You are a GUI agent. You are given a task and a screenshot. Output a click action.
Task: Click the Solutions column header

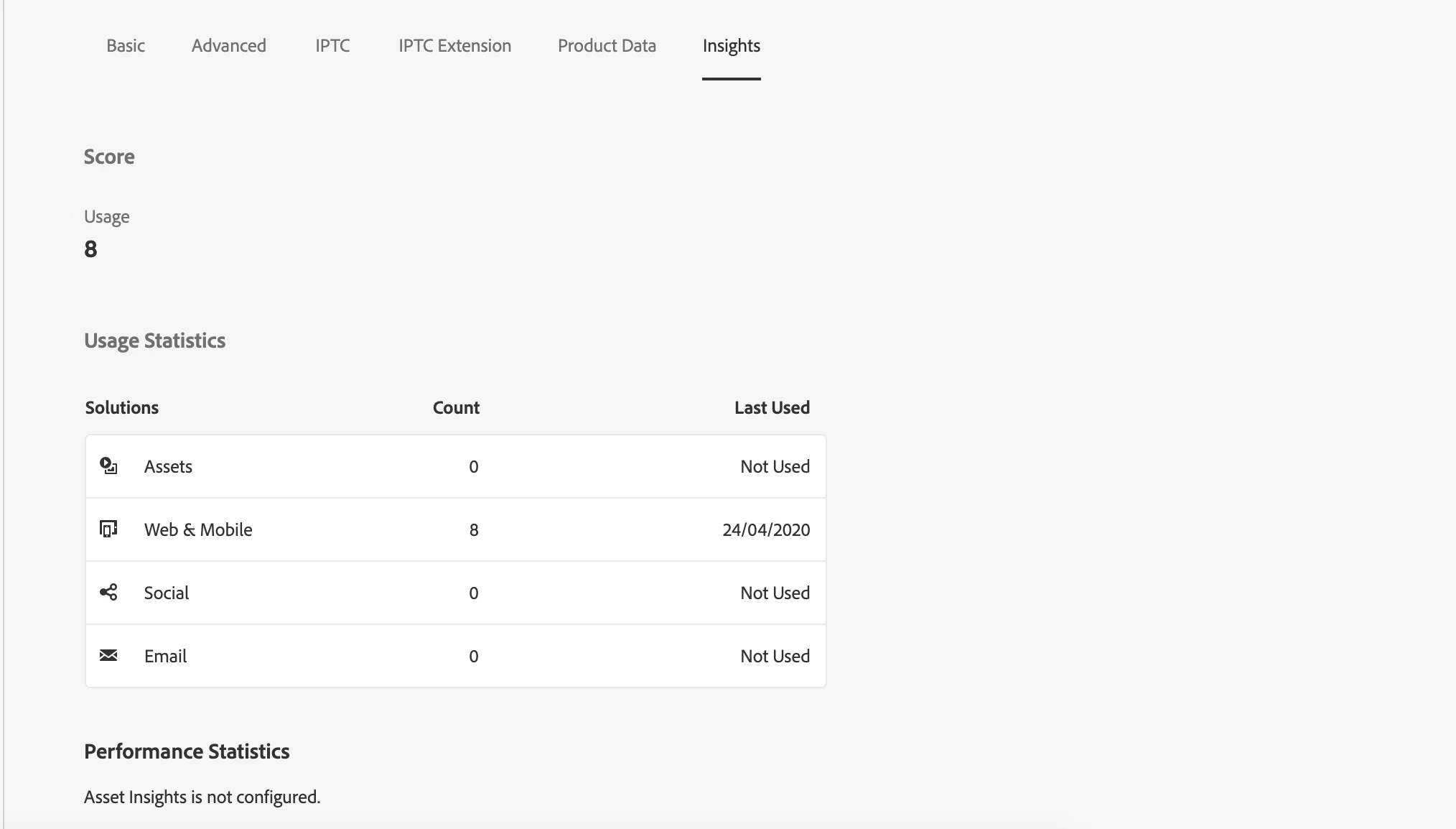point(122,408)
